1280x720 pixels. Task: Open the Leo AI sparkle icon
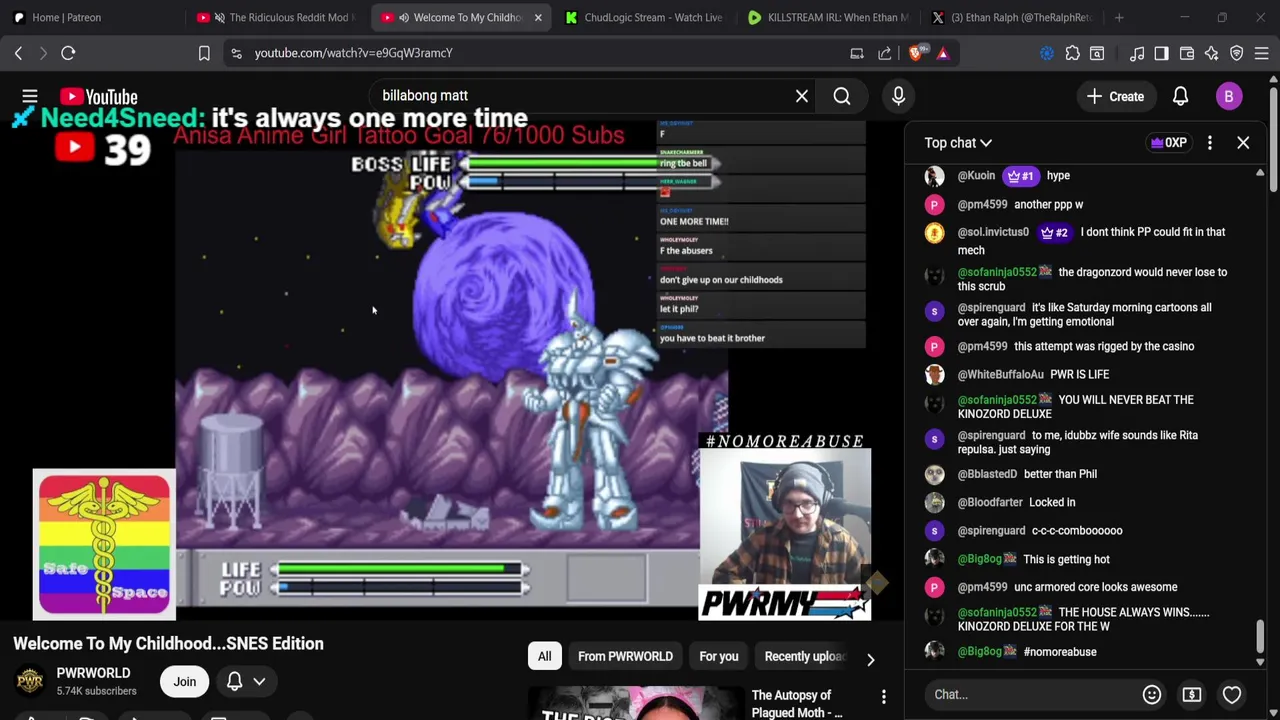tap(1211, 53)
